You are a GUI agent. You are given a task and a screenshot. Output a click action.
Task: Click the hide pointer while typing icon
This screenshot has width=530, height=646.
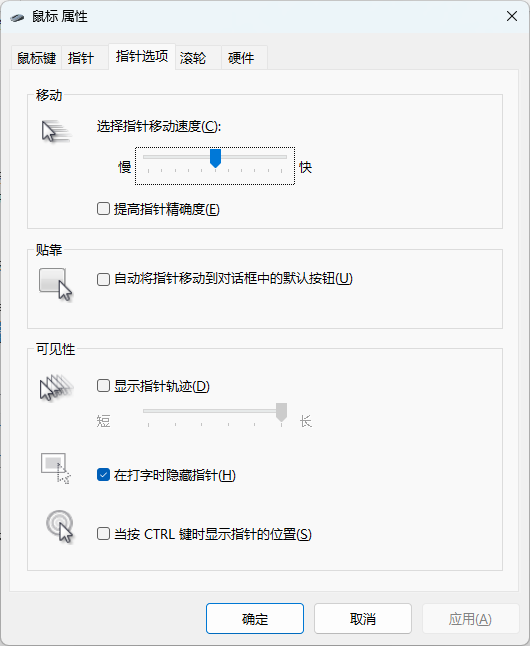(x=56, y=468)
